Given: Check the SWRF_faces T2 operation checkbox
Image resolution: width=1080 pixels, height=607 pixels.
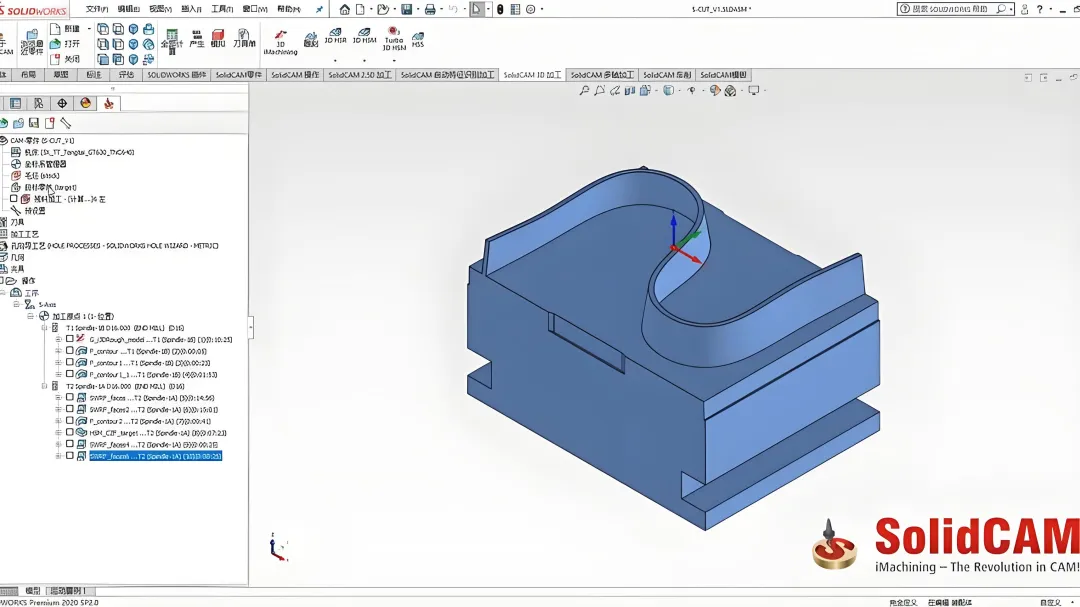Looking at the screenshot, I should pyautogui.click(x=70, y=398).
